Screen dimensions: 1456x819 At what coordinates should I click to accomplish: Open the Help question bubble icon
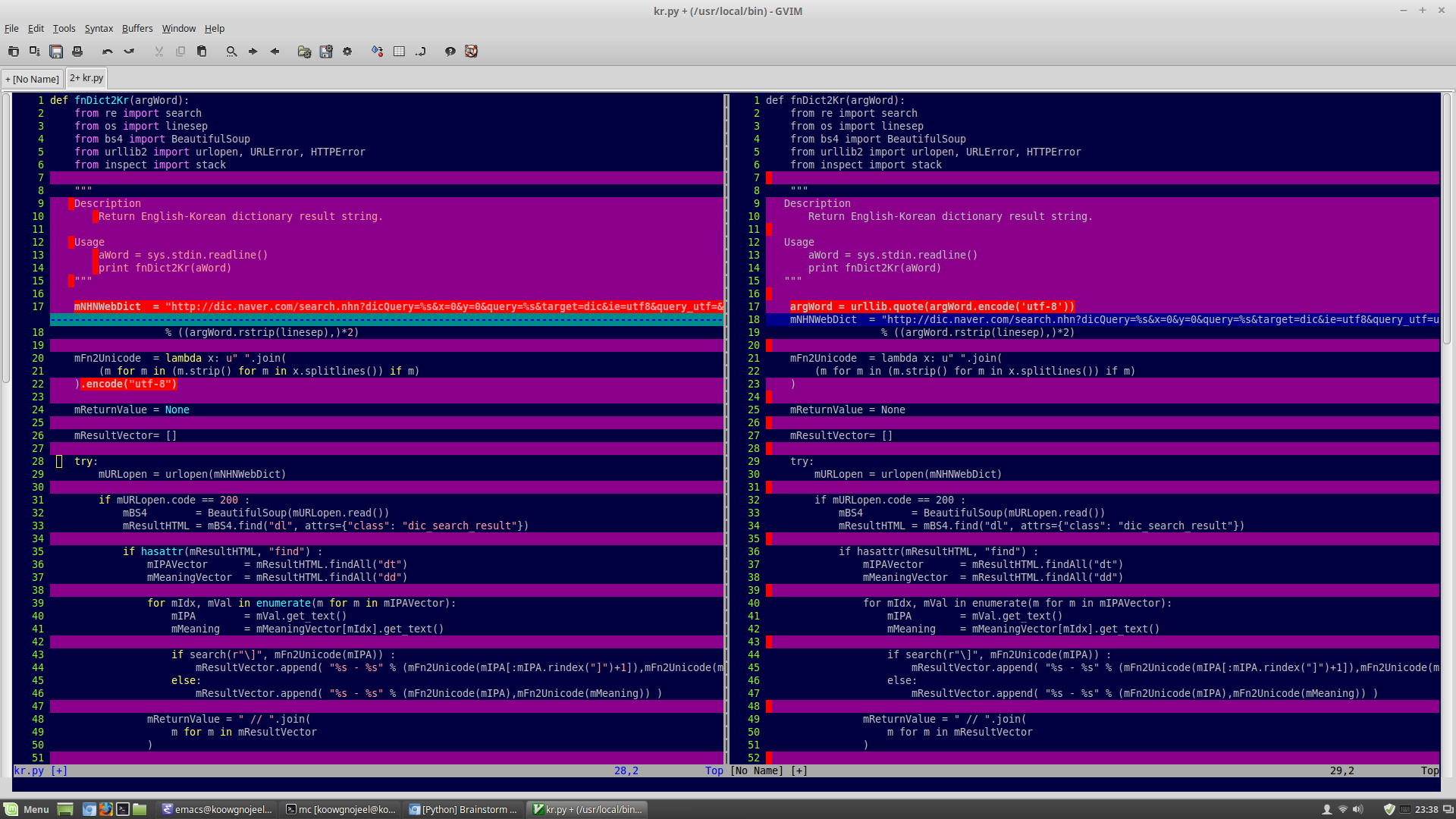click(x=450, y=52)
